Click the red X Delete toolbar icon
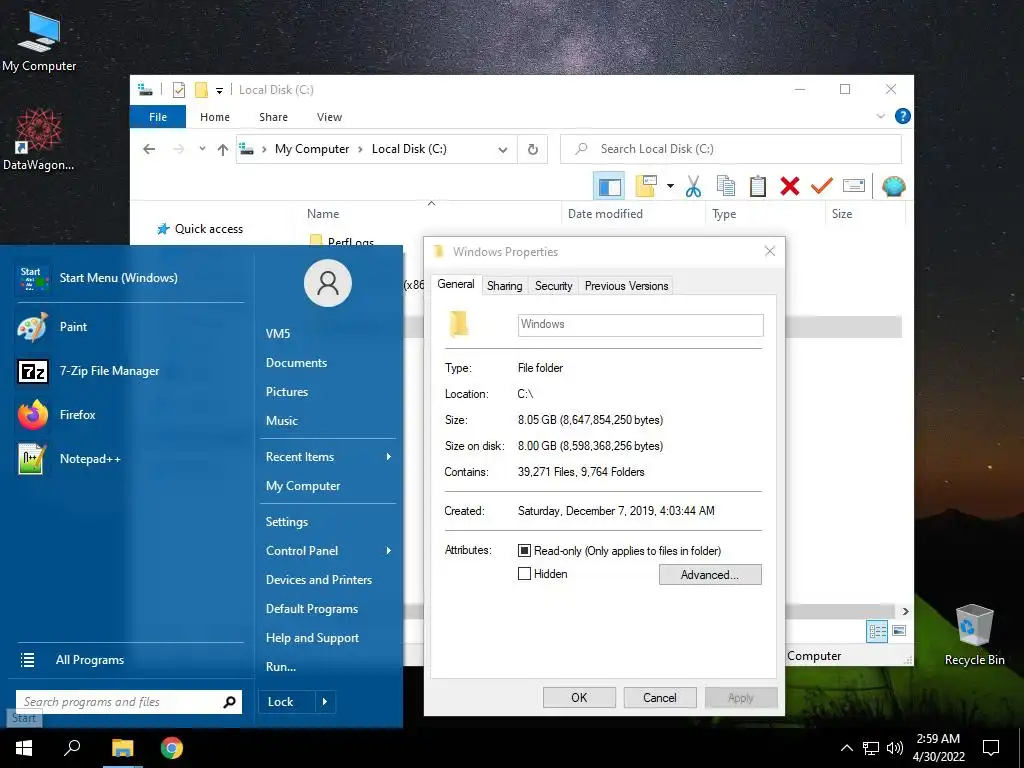 pos(790,186)
